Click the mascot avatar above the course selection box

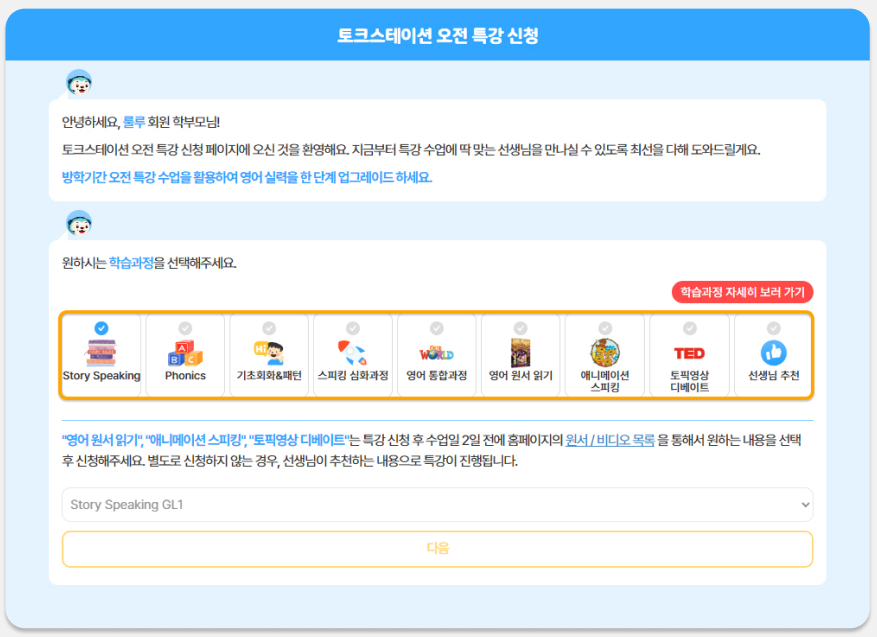pyautogui.click(x=79, y=224)
